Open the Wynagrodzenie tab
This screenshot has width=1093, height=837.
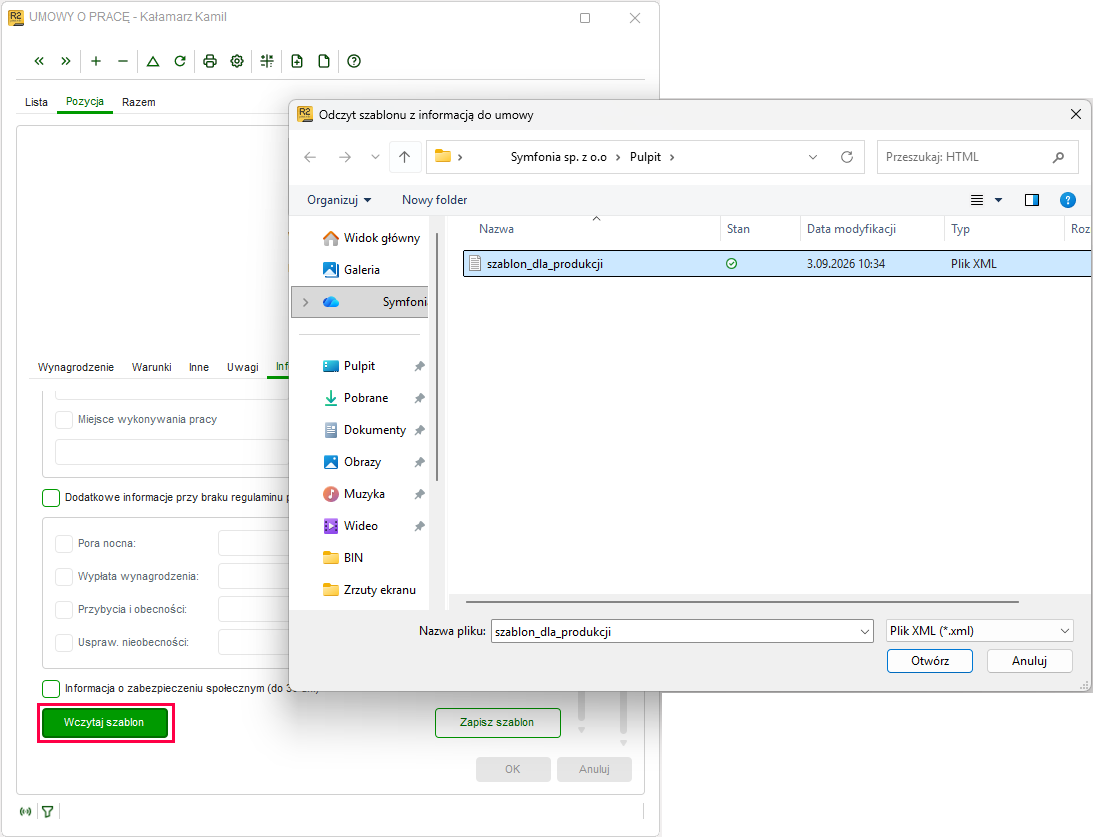click(76, 367)
